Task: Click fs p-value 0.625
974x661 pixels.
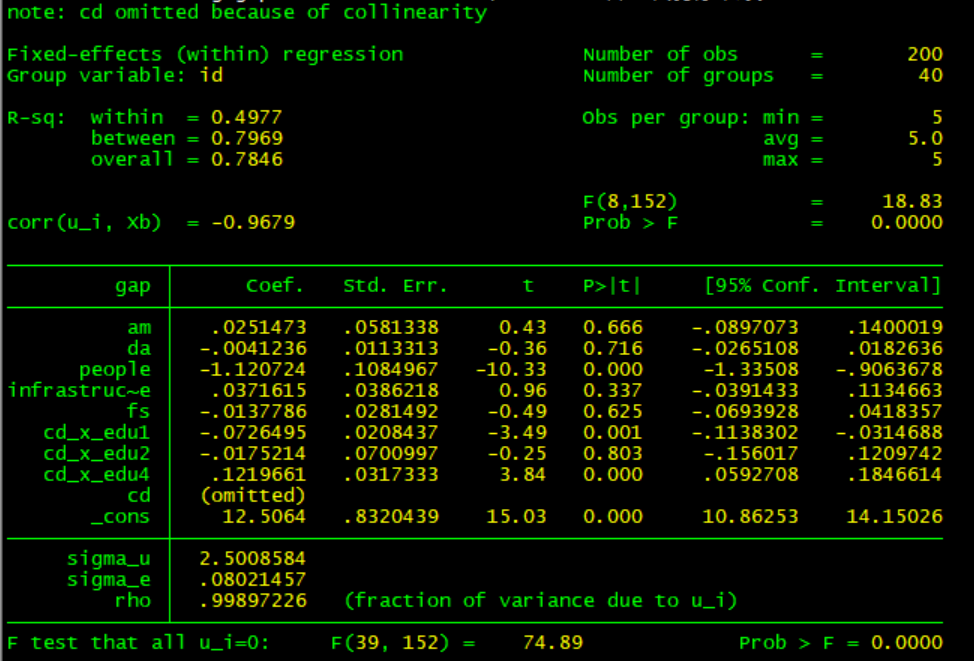Action: click(612, 411)
